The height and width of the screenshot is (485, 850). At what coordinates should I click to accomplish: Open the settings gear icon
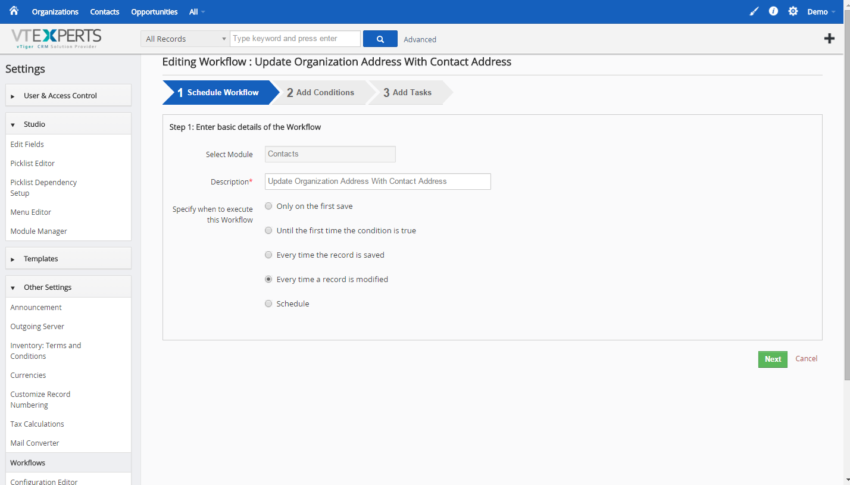pyautogui.click(x=793, y=11)
